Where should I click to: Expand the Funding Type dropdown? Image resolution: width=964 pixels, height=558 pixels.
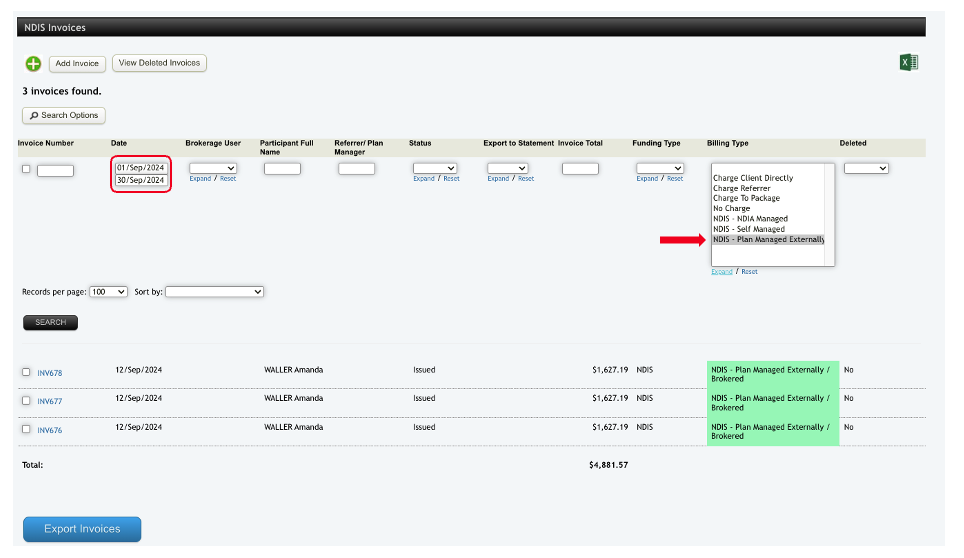pyautogui.click(x=659, y=168)
